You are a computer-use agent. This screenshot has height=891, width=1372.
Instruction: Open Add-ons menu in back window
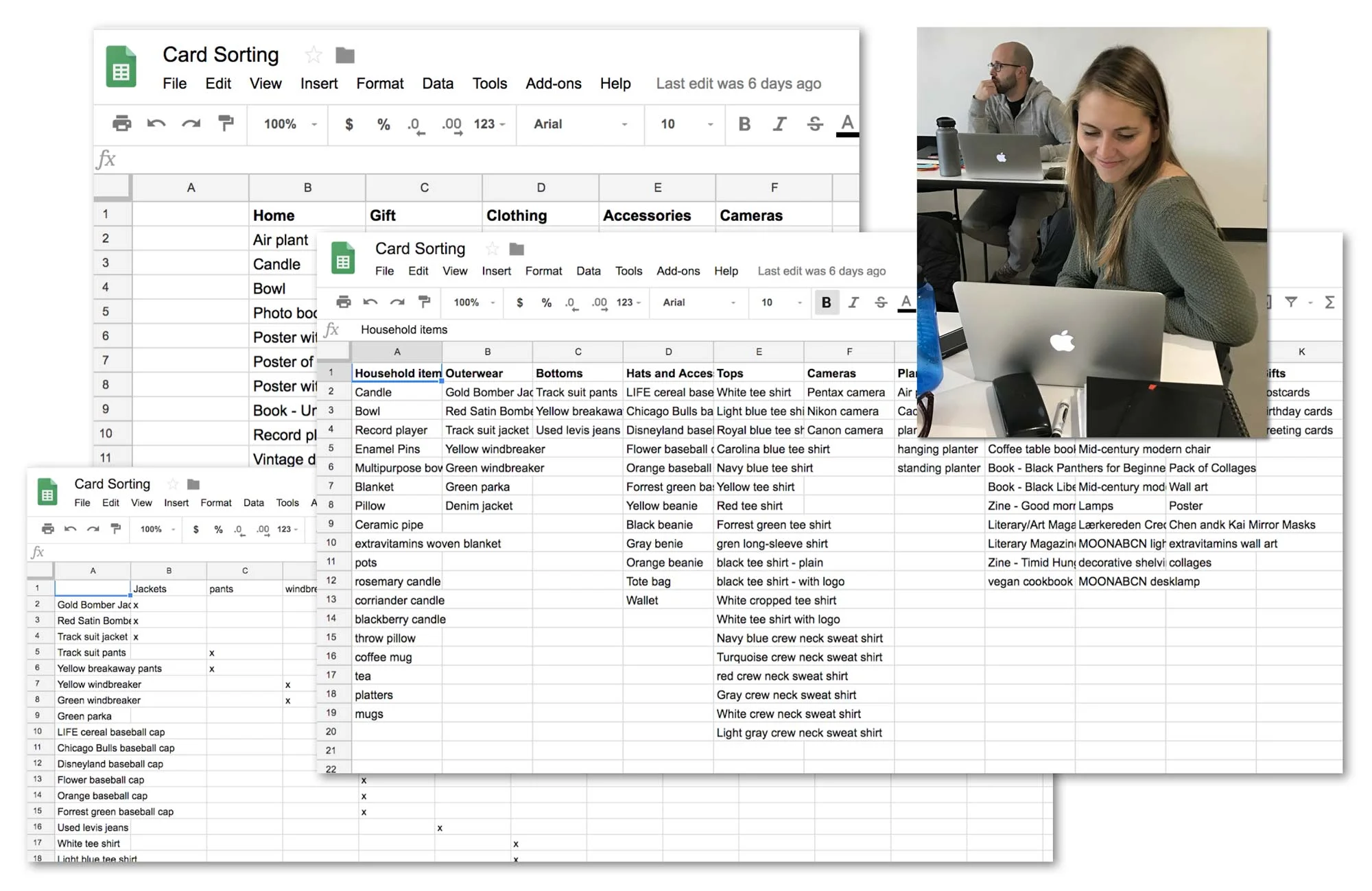(x=554, y=84)
